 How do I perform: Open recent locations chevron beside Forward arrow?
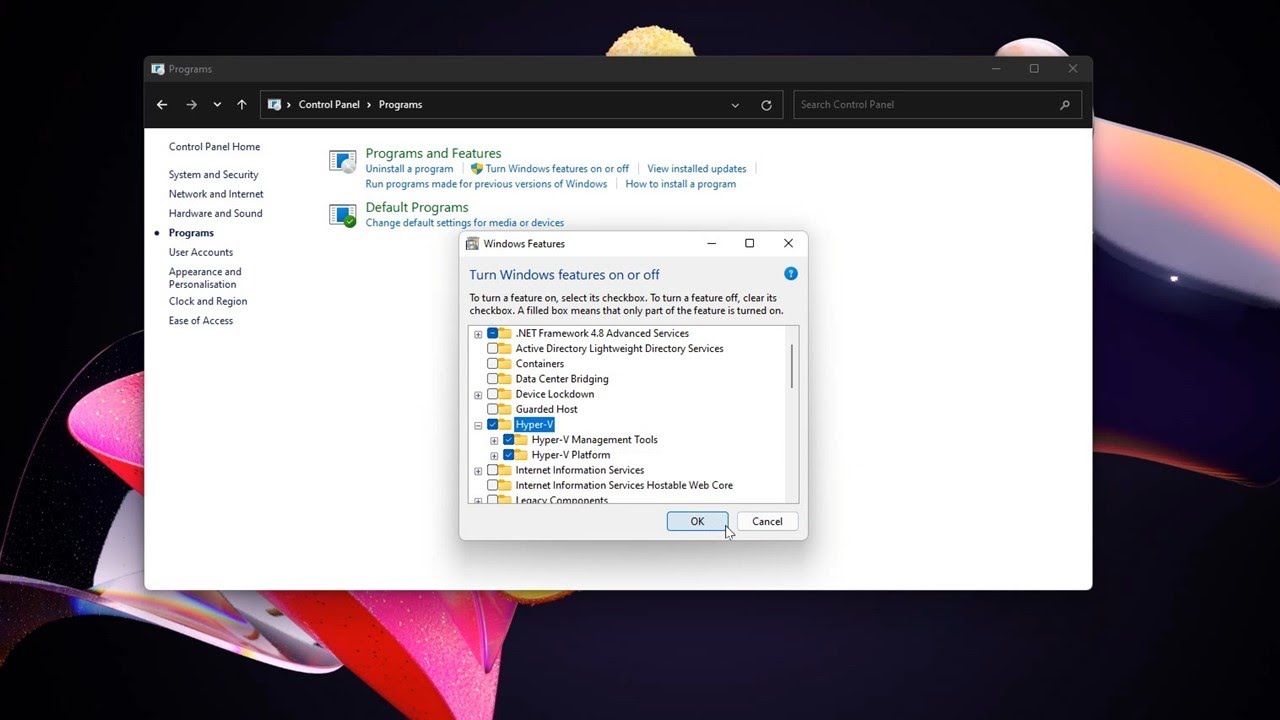(217, 105)
